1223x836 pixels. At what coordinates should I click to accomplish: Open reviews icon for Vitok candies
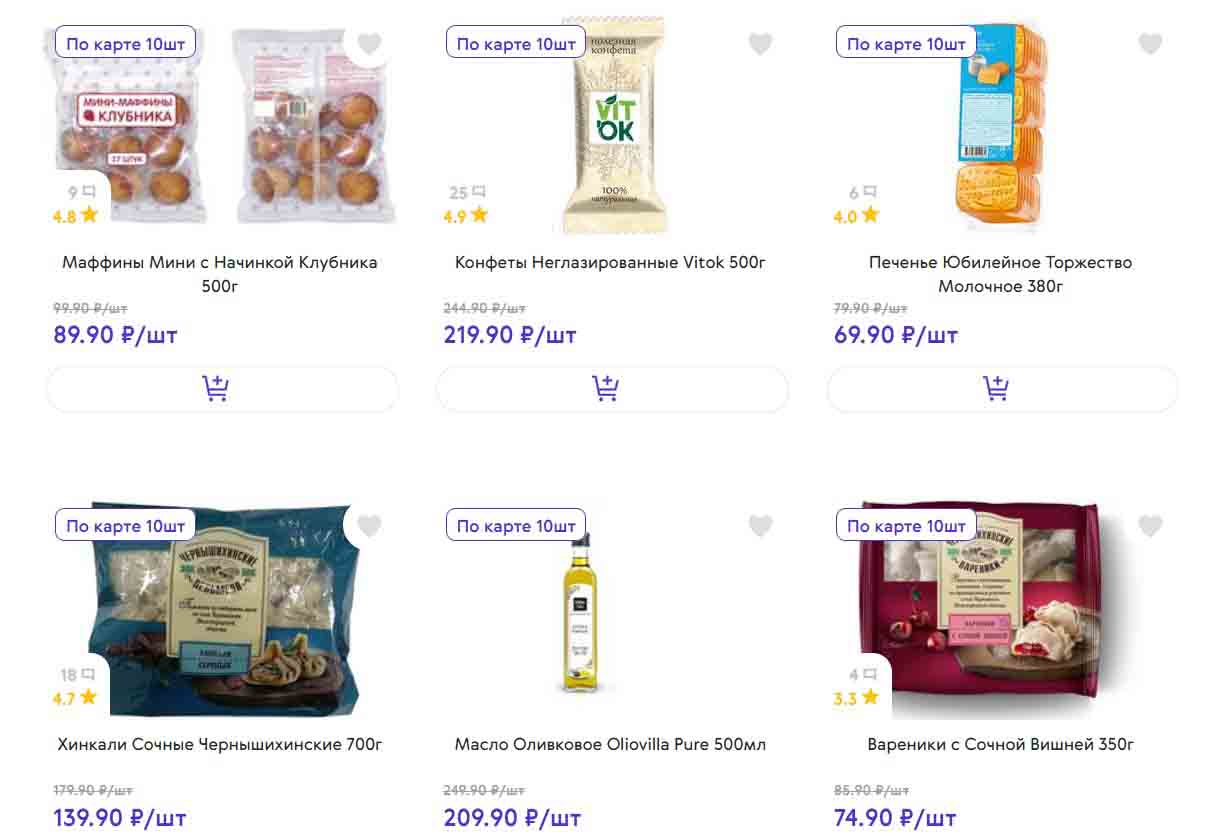479,192
